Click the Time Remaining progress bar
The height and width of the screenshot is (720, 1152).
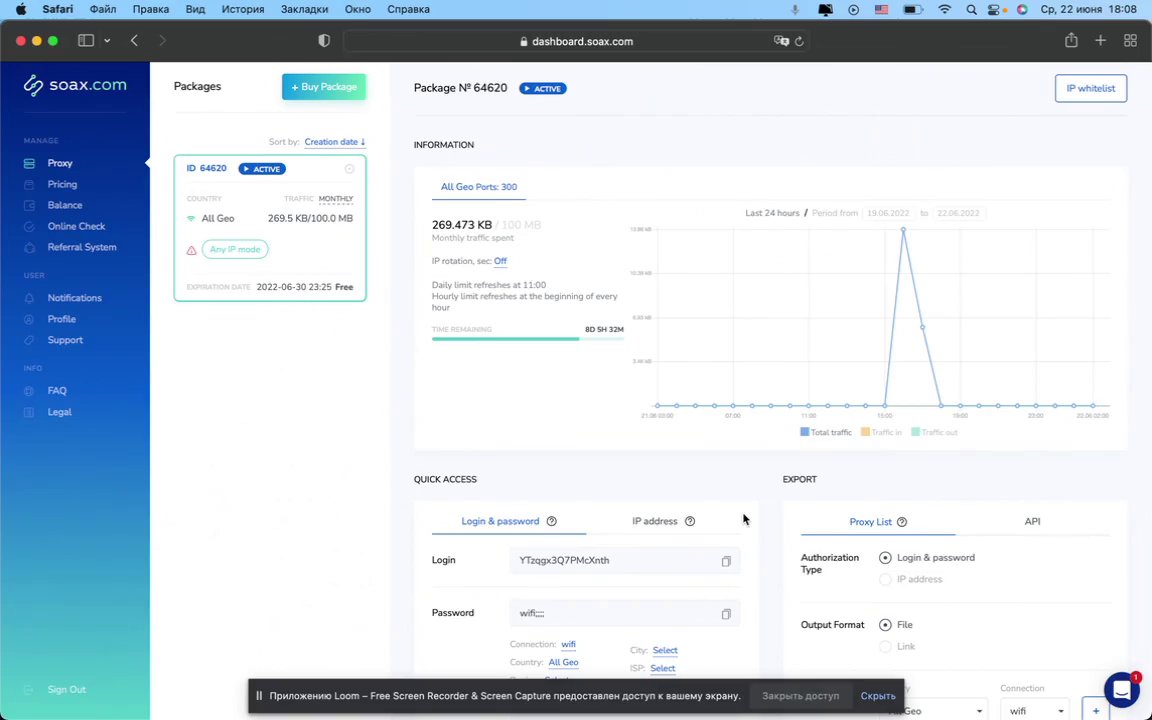tap(528, 339)
